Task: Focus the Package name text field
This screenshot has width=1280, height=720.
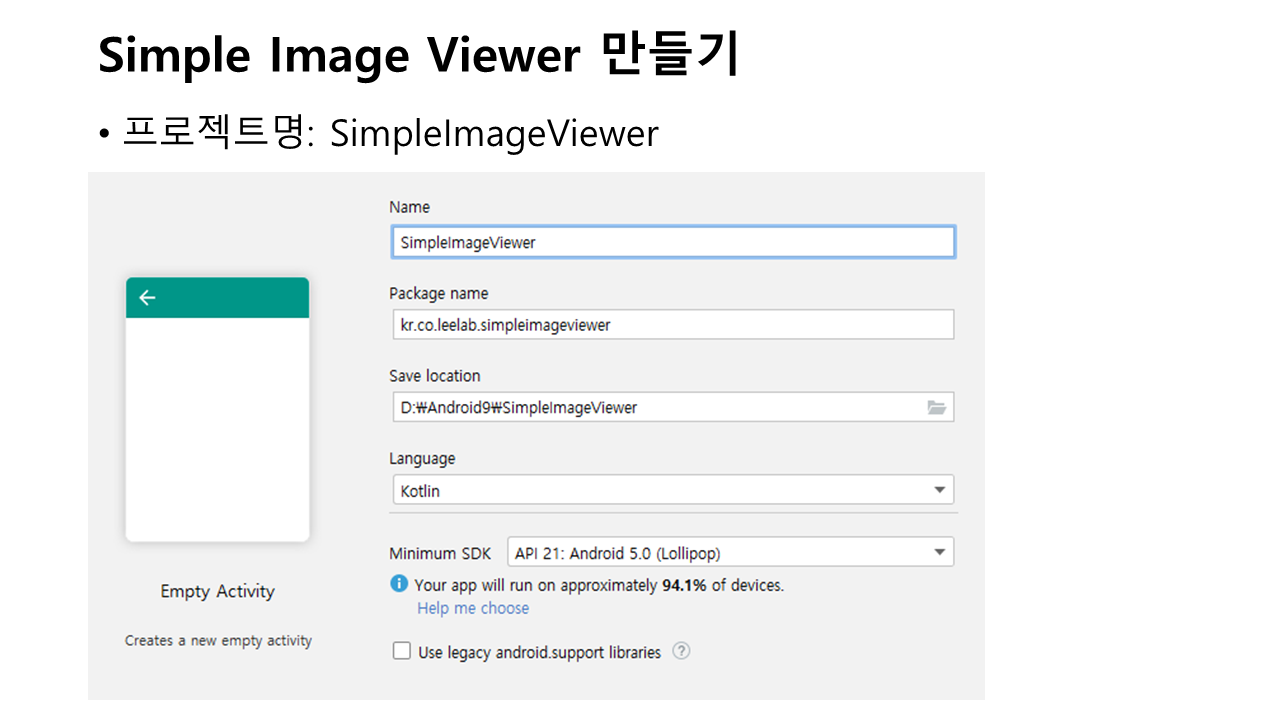Action: coord(672,325)
